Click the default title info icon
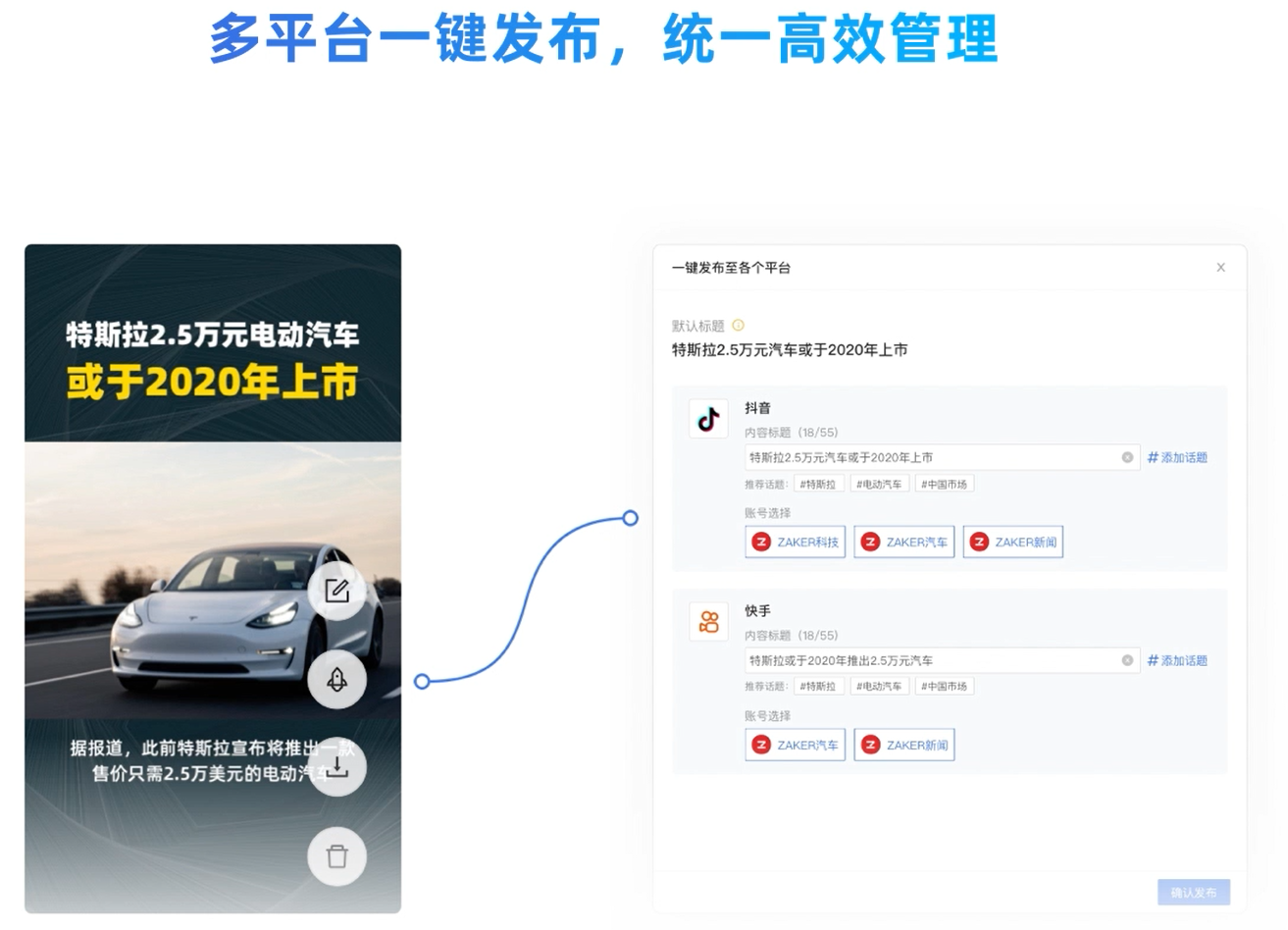The width and height of the screenshot is (1288, 930). point(739,326)
